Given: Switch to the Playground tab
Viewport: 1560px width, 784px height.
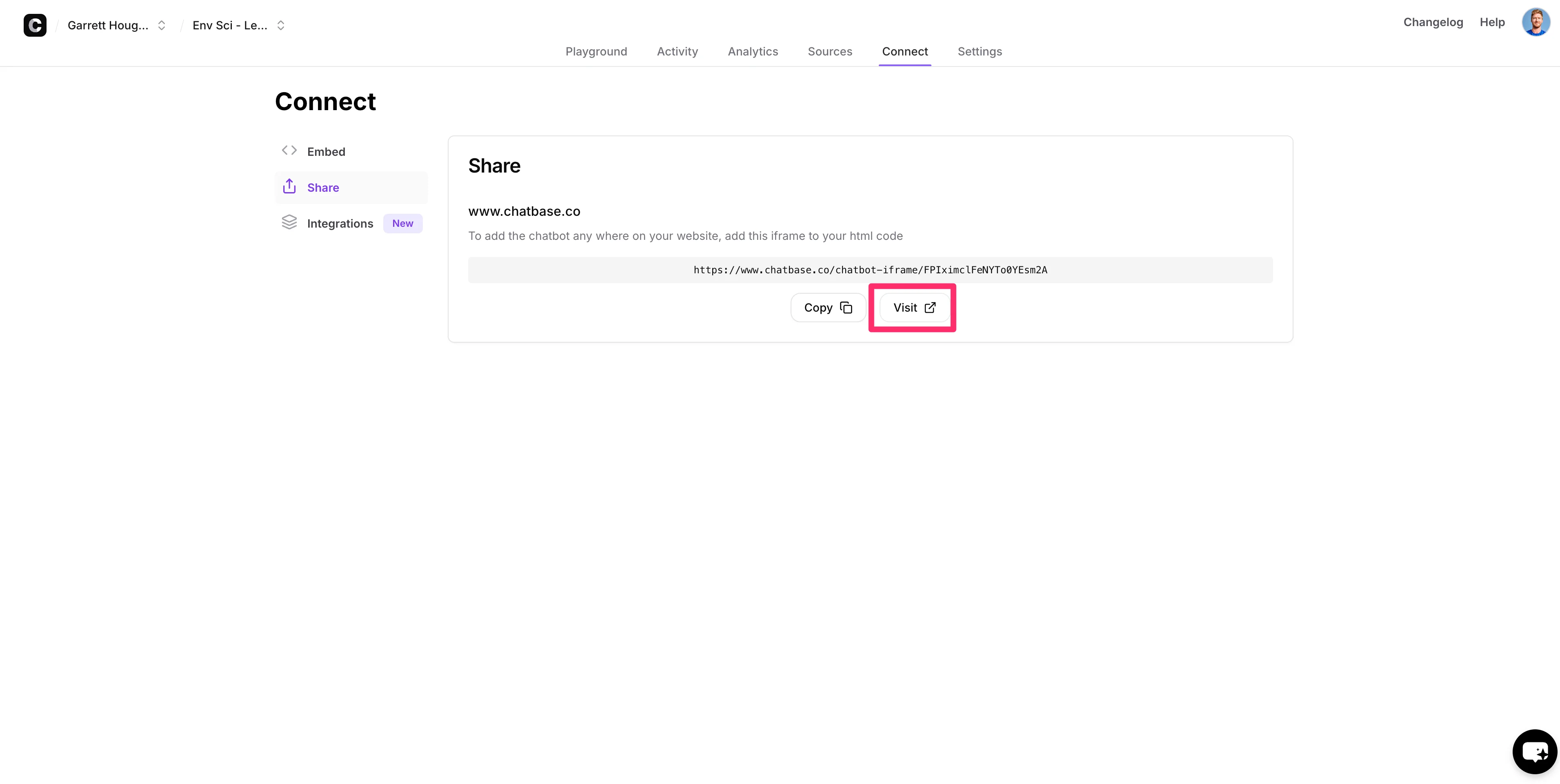Looking at the screenshot, I should pos(596,51).
